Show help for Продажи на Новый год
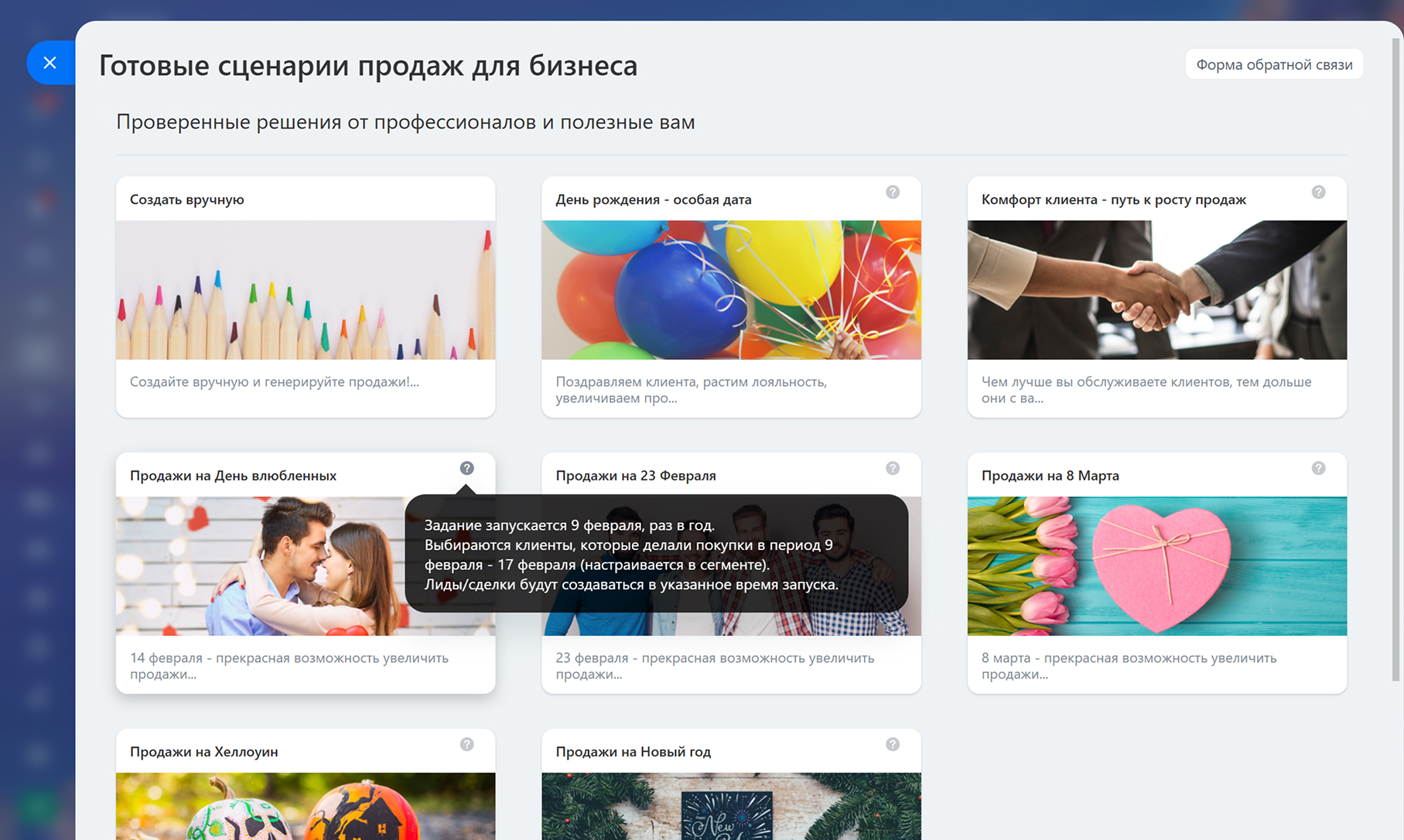1404x840 pixels. [x=893, y=744]
